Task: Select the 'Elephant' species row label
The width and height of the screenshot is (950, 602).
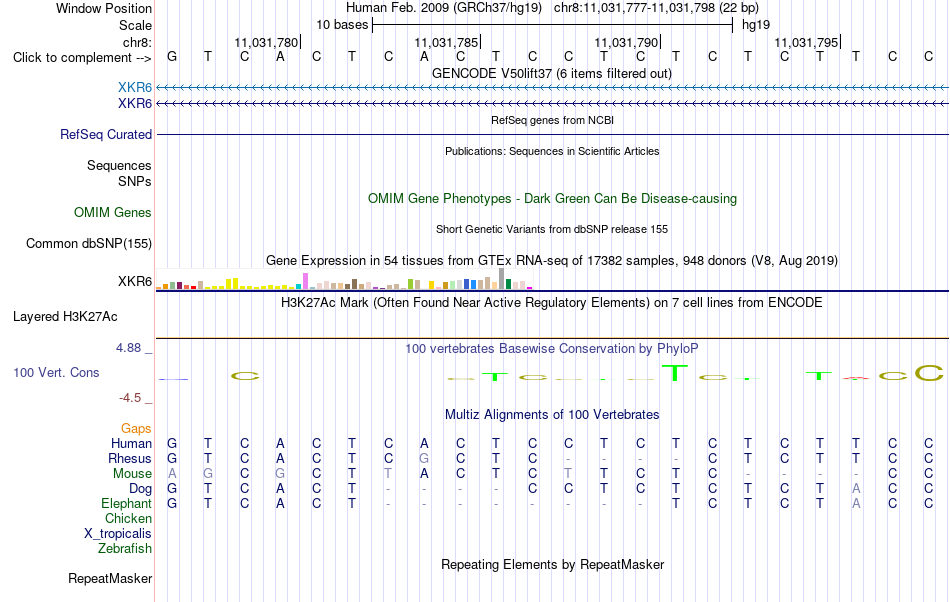Action: click(x=126, y=504)
